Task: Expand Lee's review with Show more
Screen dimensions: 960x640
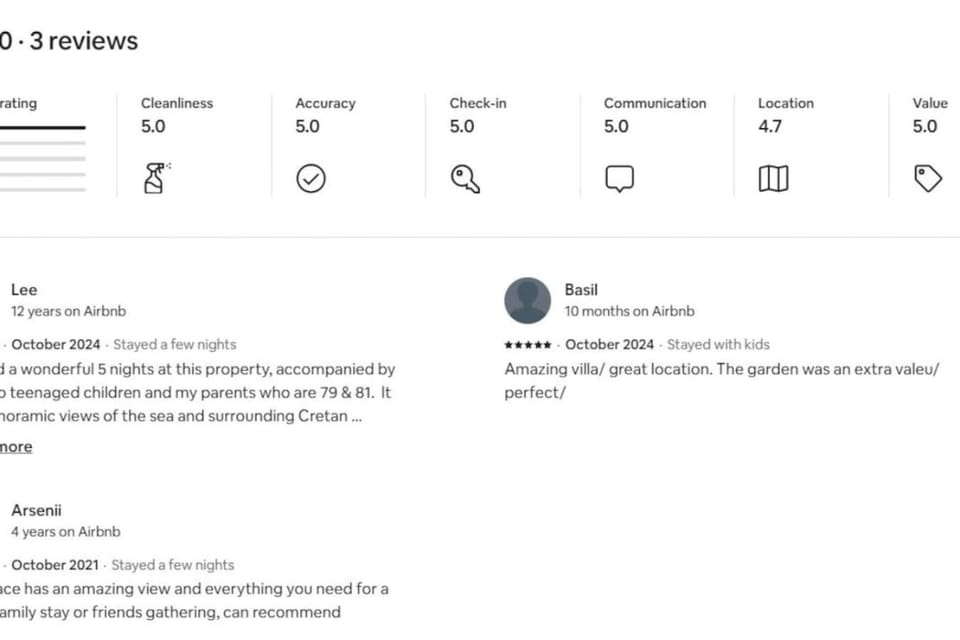Action: coord(16,446)
